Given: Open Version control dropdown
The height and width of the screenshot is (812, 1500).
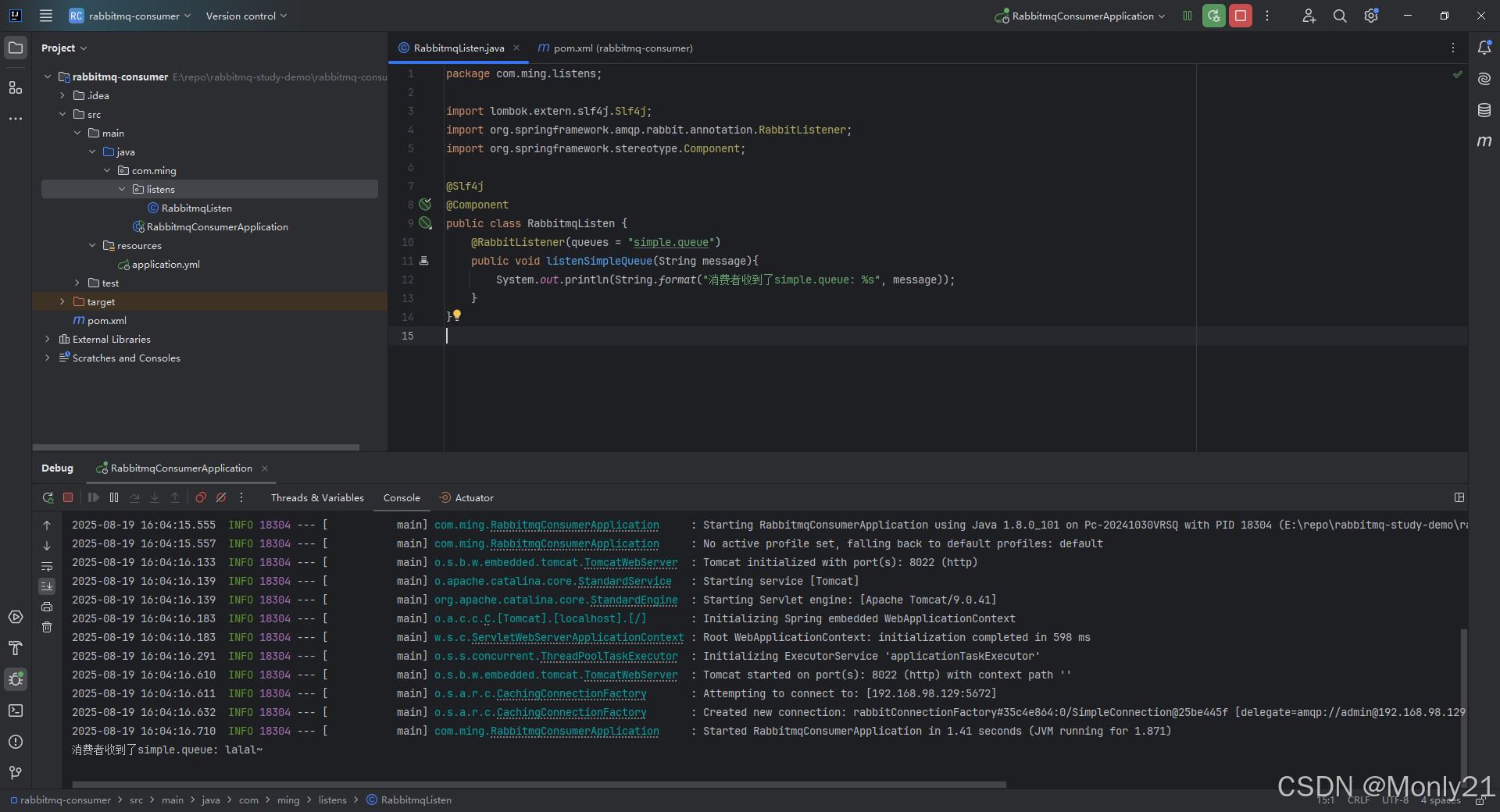Looking at the screenshot, I should pos(246,16).
